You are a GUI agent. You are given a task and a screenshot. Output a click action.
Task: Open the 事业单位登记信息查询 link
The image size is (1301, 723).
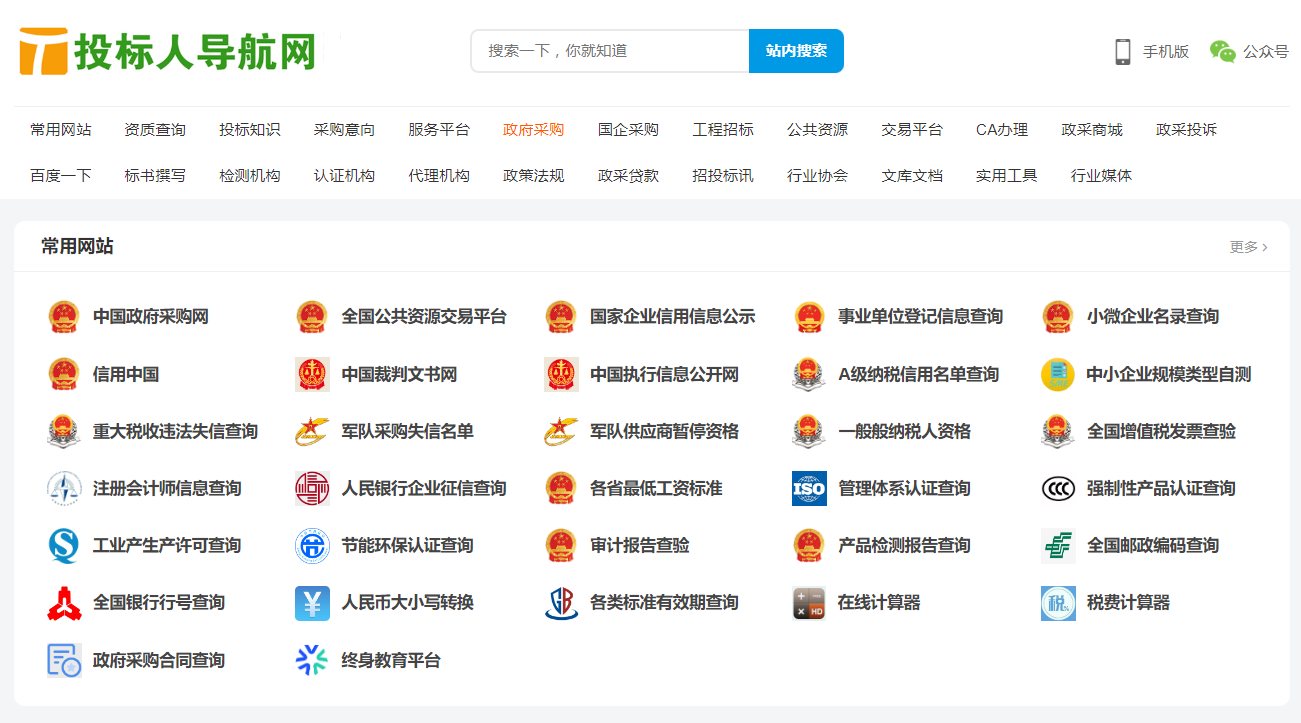921,317
